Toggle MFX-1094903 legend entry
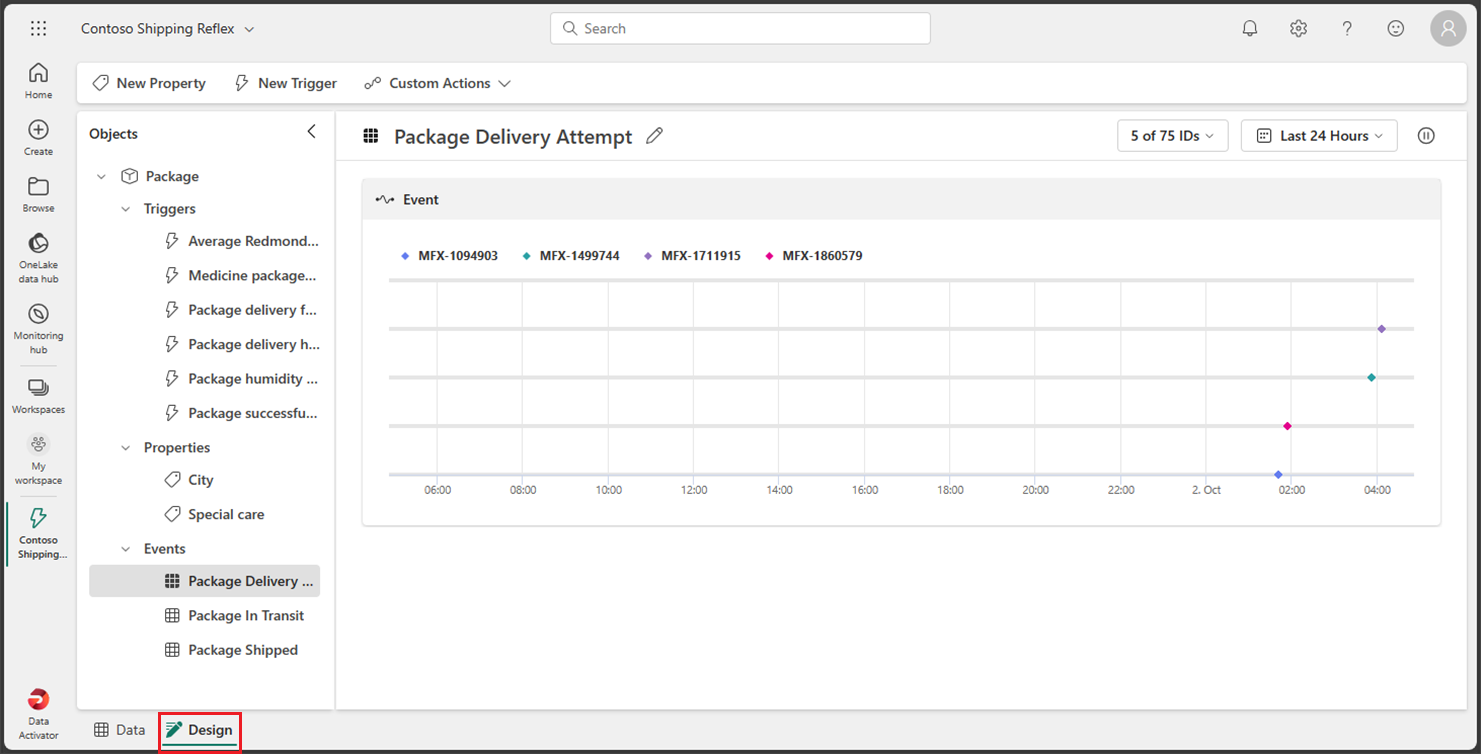 pyautogui.click(x=449, y=256)
